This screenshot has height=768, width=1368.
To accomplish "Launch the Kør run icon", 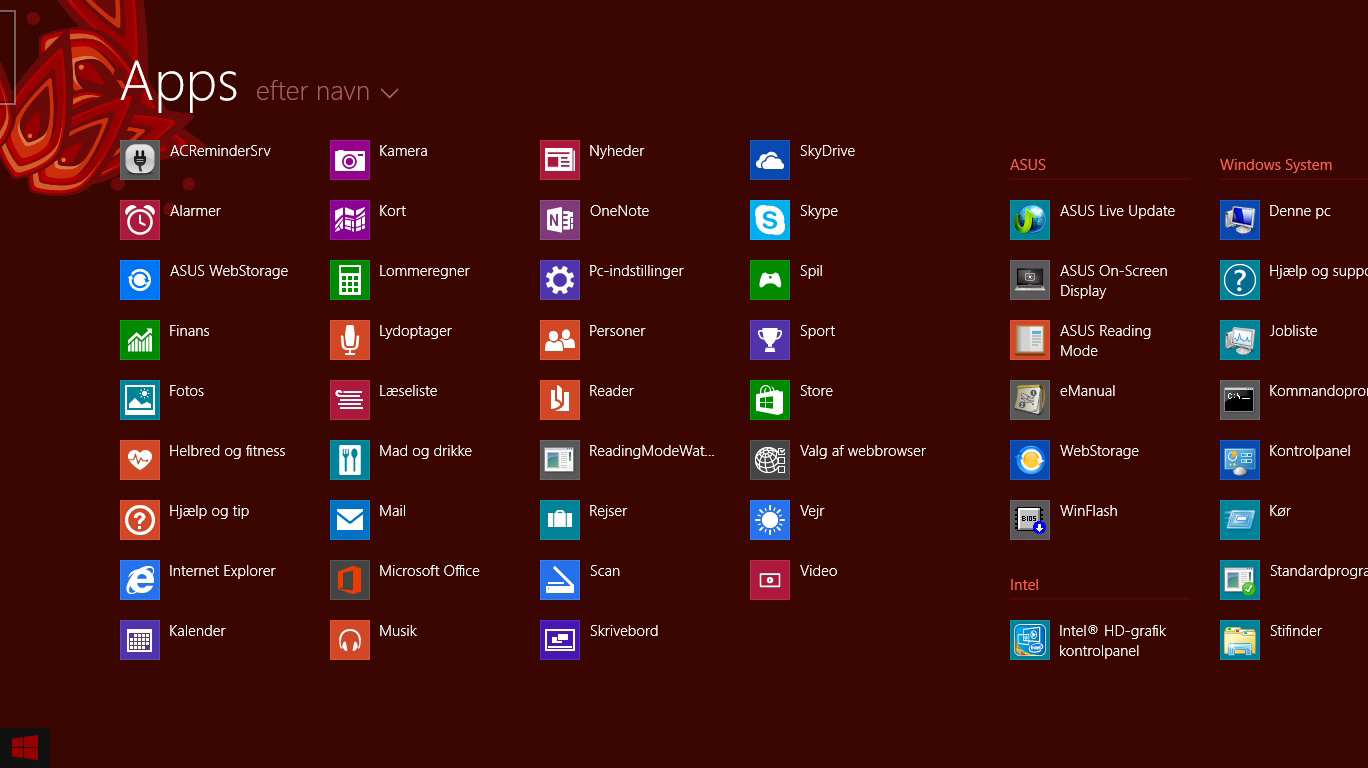I will [1240, 520].
